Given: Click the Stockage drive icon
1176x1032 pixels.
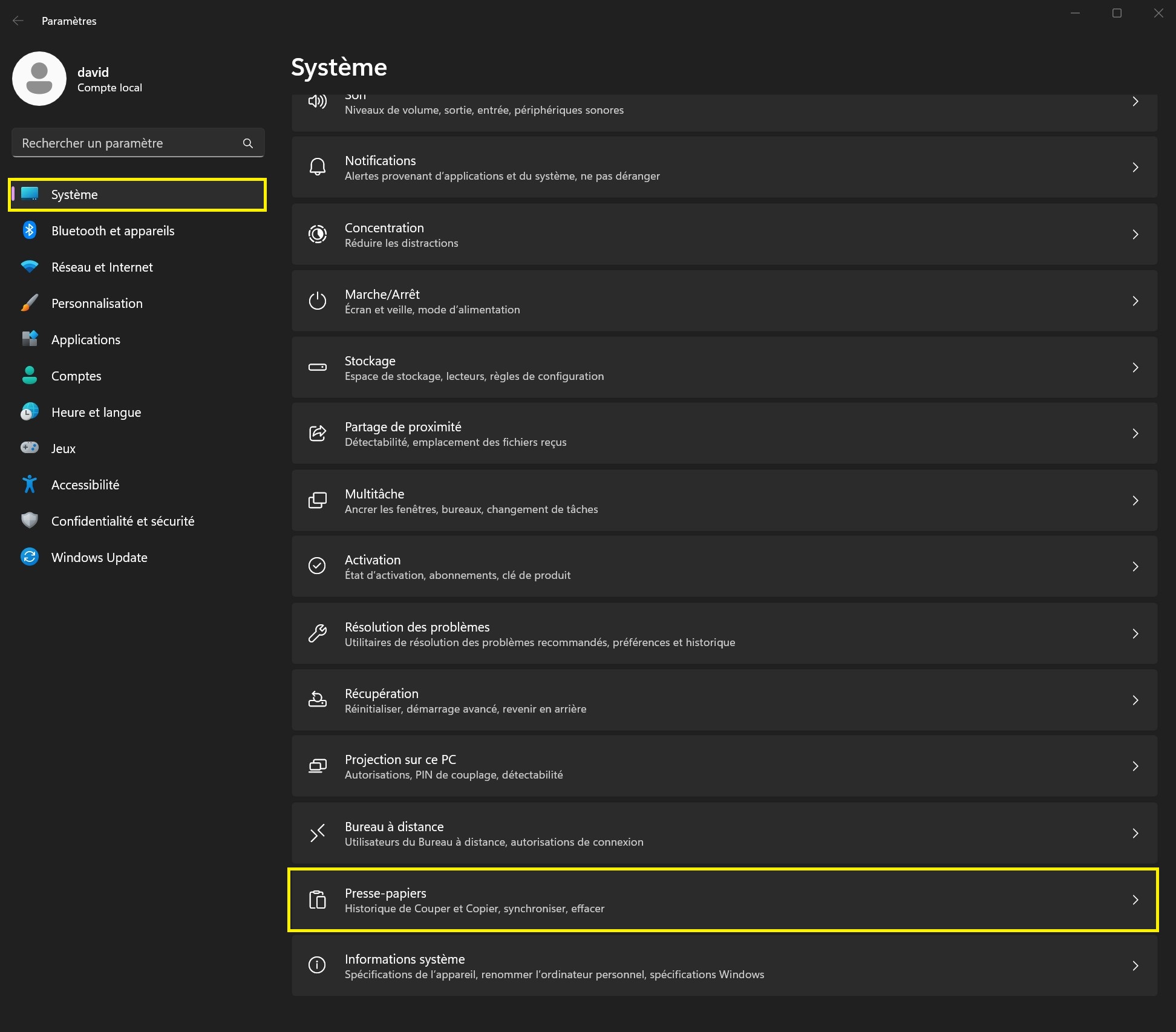Looking at the screenshot, I should [x=317, y=367].
